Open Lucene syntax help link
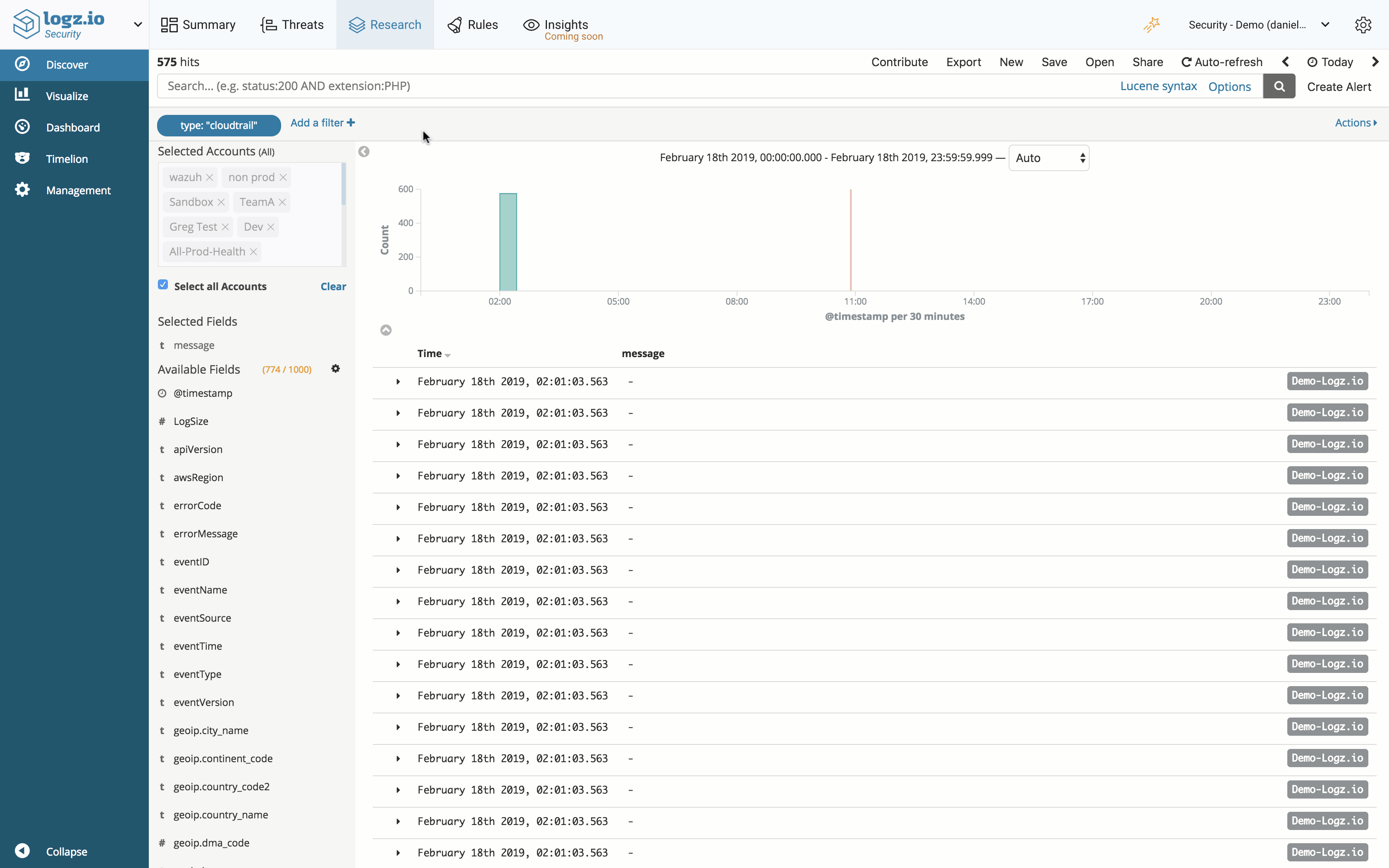Image resolution: width=1389 pixels, height=868 pixels. tap(1158, 86)
